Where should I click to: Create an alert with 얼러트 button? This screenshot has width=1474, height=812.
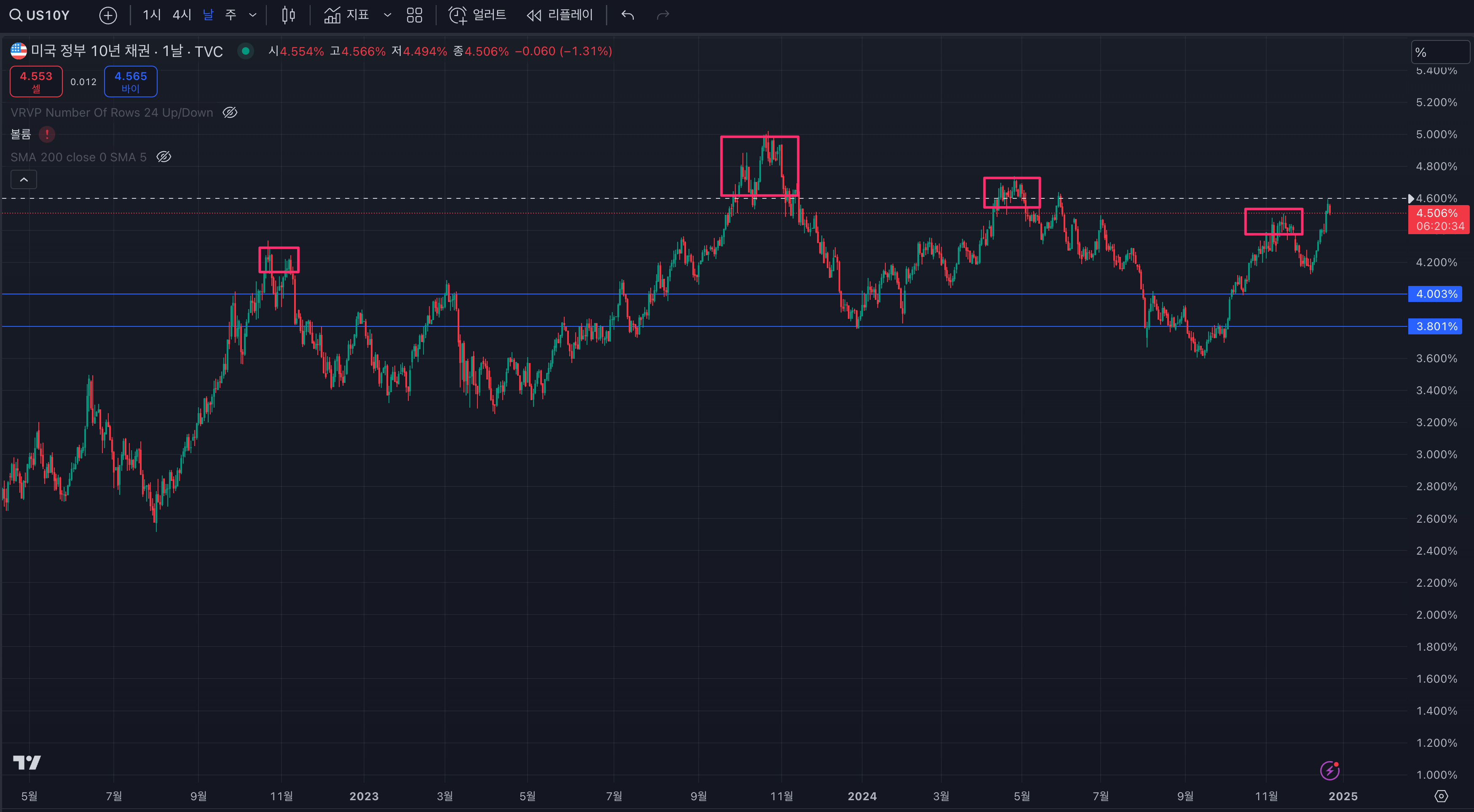coord(477,16)
